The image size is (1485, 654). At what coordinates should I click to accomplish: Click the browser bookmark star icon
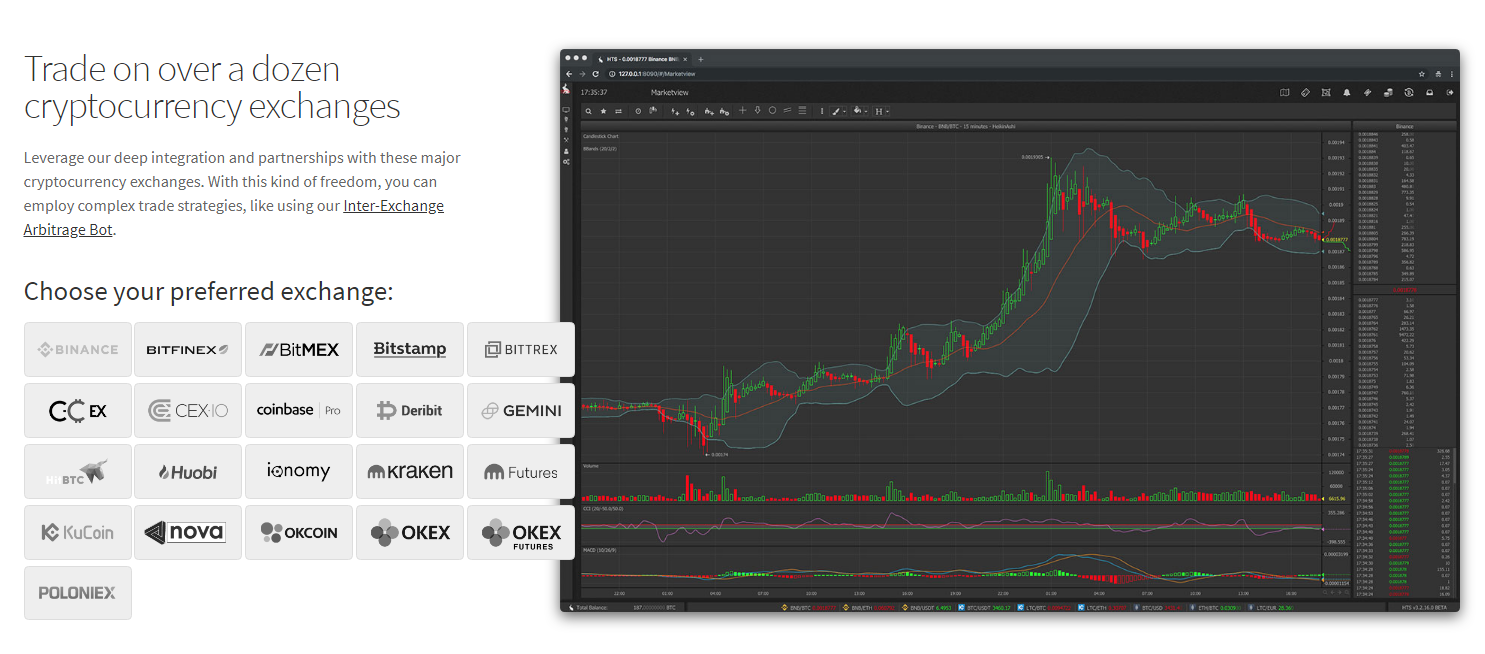click(x=1421, y=74)
